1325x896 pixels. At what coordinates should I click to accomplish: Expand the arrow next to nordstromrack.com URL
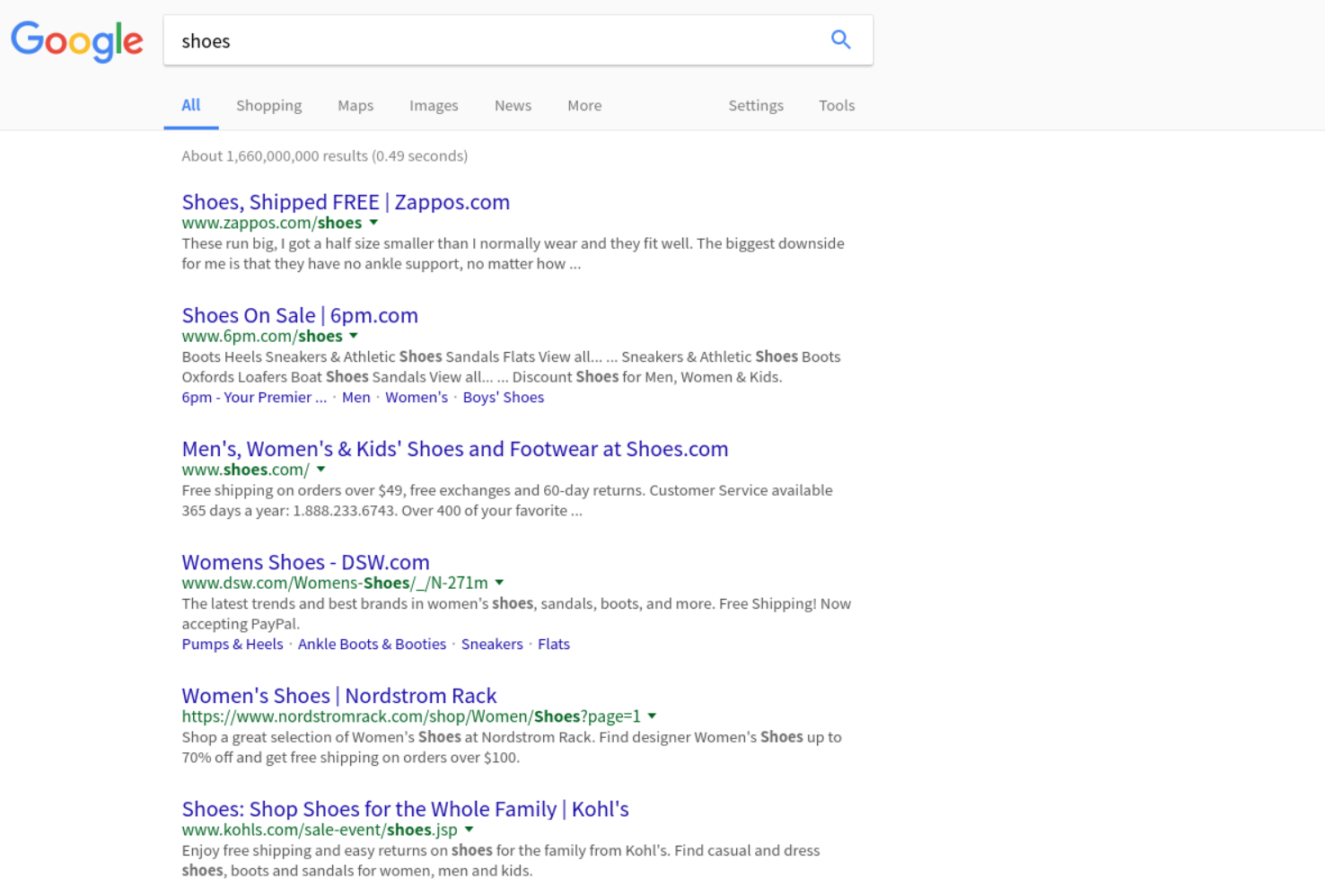tap(652, 716)
